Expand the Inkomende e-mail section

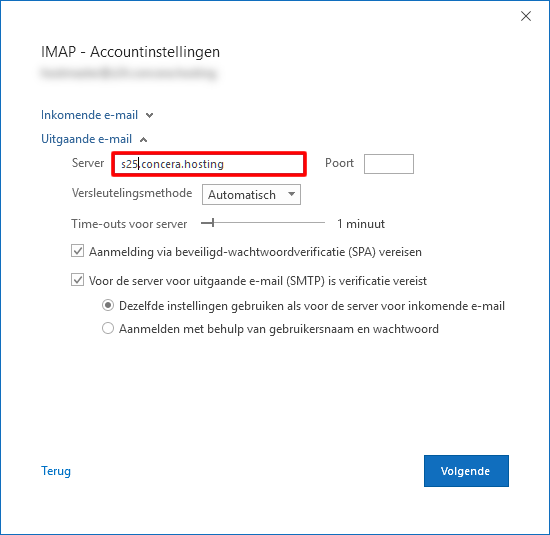coord(97,115)
